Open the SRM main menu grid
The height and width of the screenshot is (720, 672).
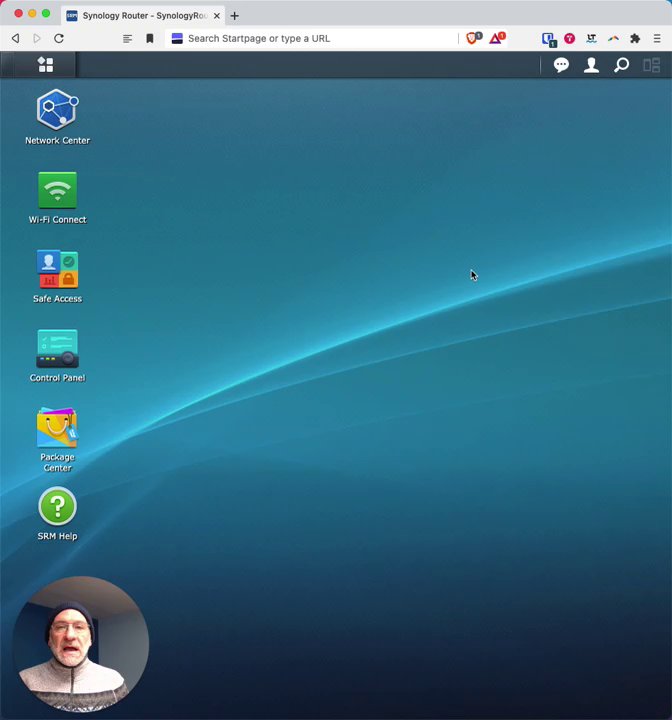(45, 65)
